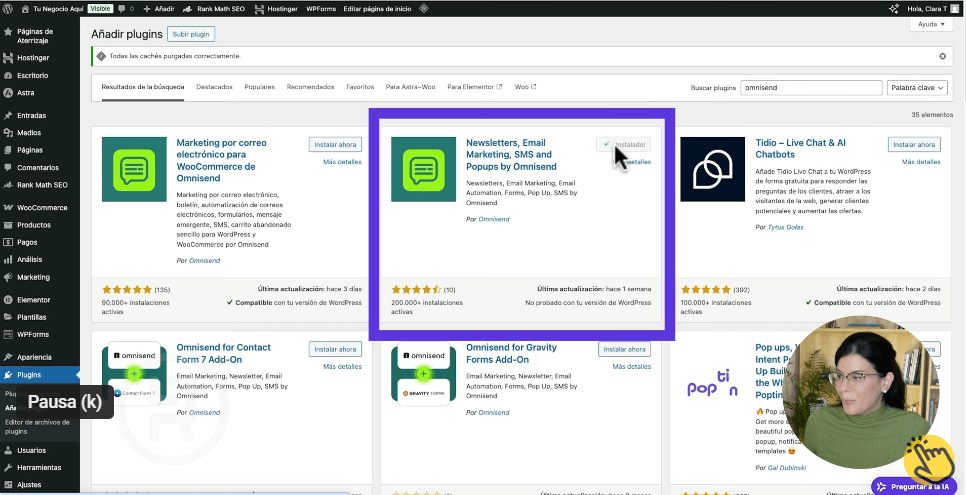Open Comentarios in the sidebar
The height and width of the screenshot is (495, 966).
point(40,167)
